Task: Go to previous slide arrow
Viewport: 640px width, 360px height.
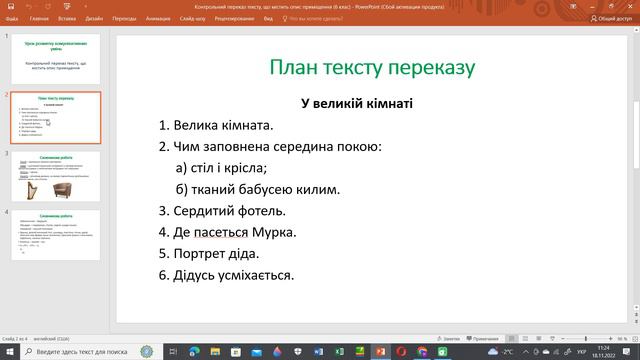Action: pyautogui.click(x=636, y=314)
